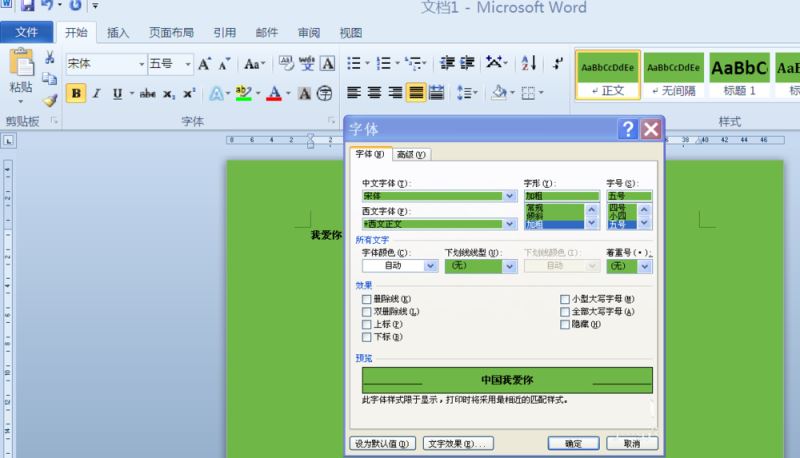Click the 我爱你 text in document

point(326,235)
